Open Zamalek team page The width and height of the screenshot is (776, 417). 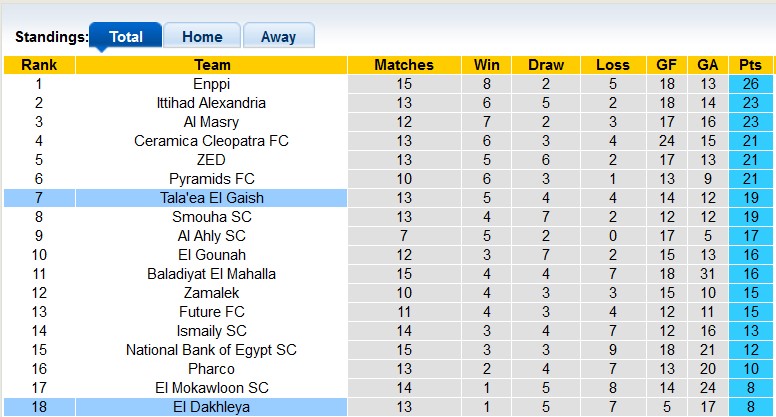[211, 293]
